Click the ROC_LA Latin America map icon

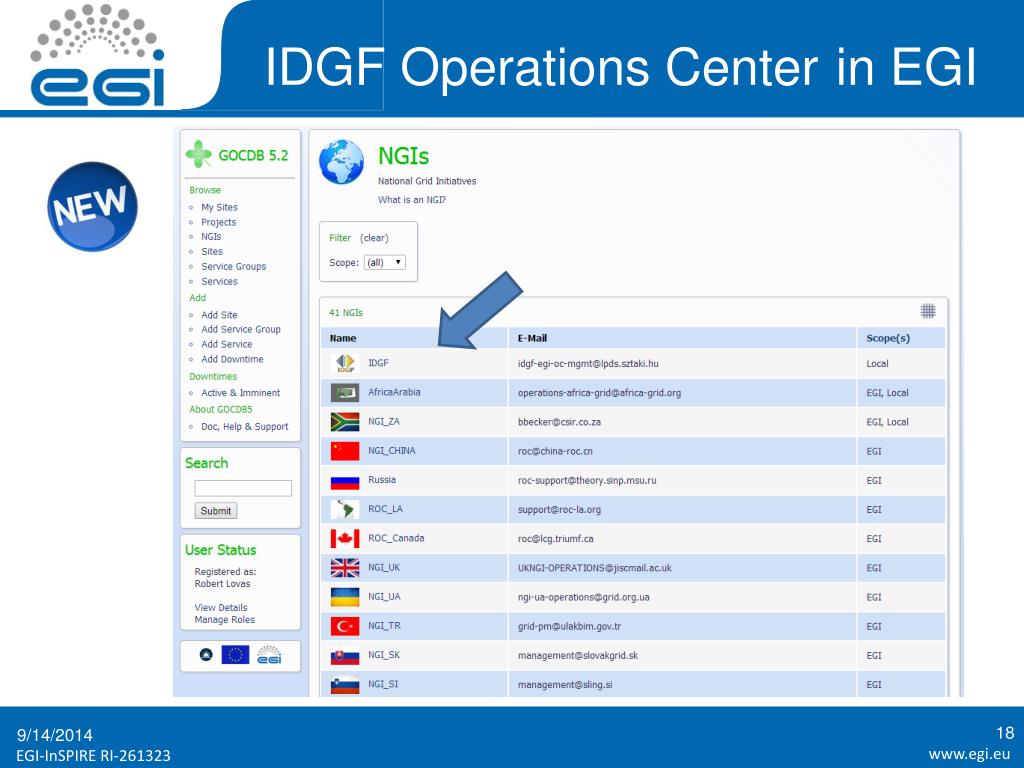click(x=345, y=509)
